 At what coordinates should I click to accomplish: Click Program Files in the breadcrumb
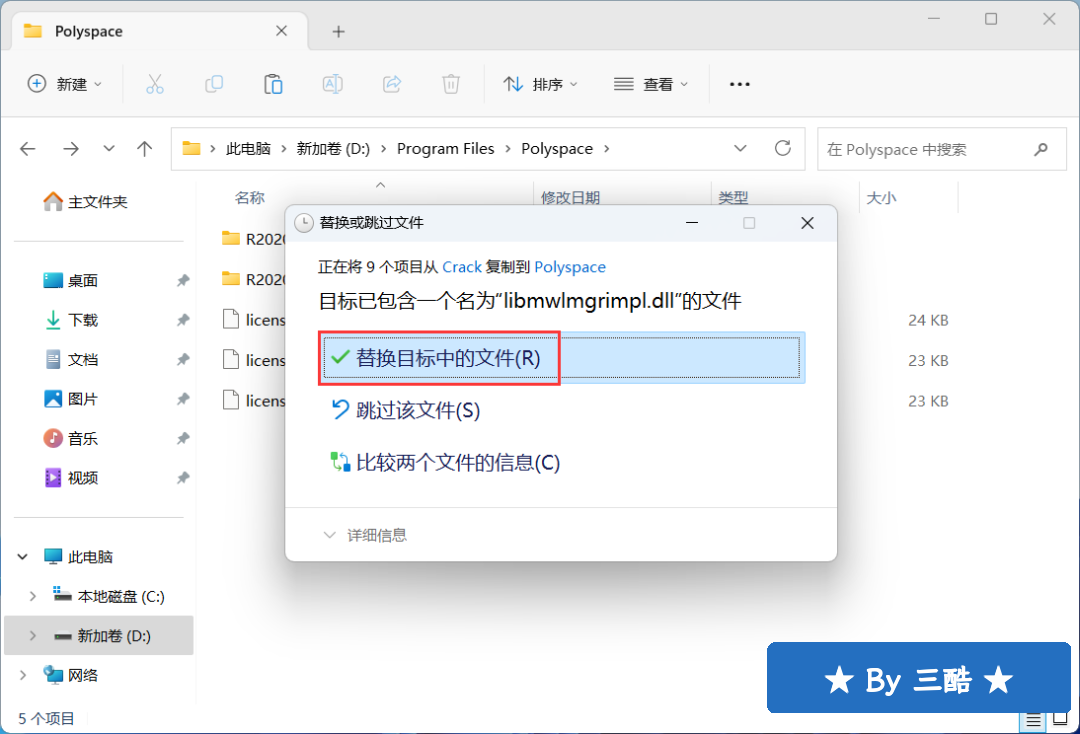[x=446, y=149]
